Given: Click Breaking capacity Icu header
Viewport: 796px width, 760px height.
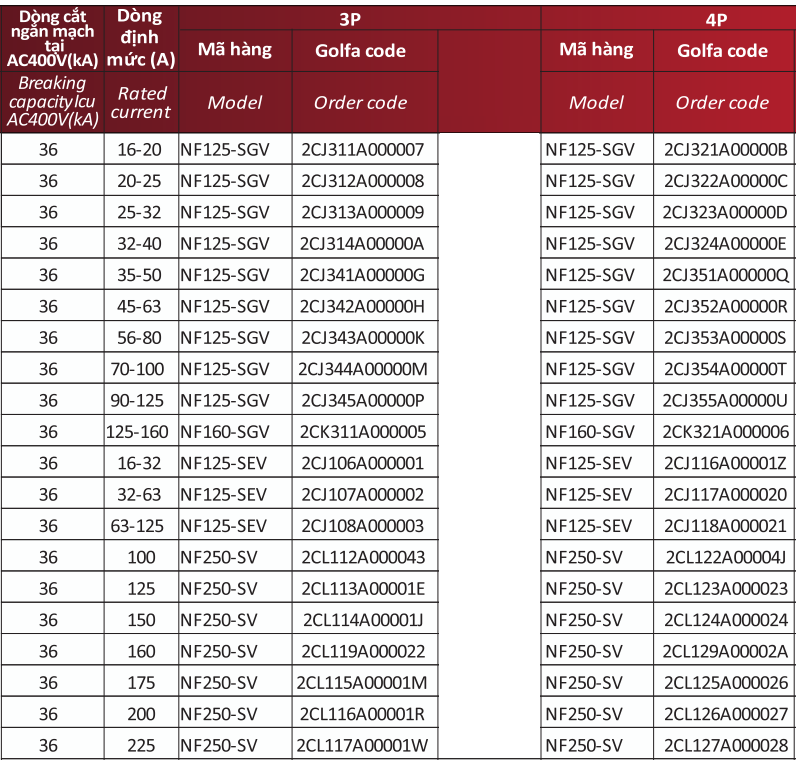Looking at the screenshot, I should point(52,102).
